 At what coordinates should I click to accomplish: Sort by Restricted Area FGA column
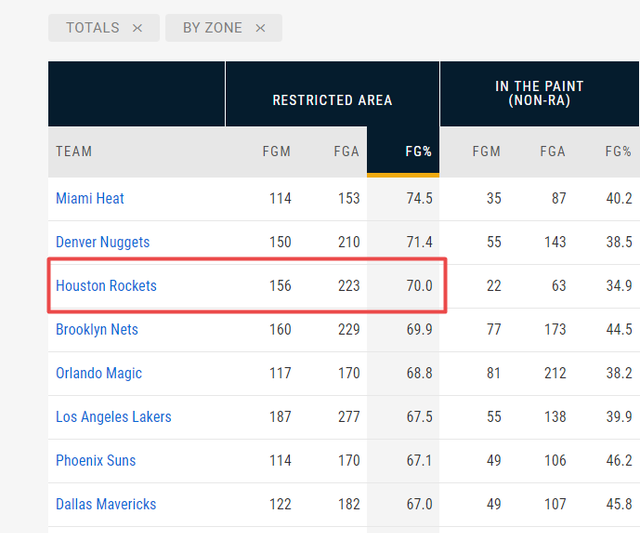pos(347,152)
